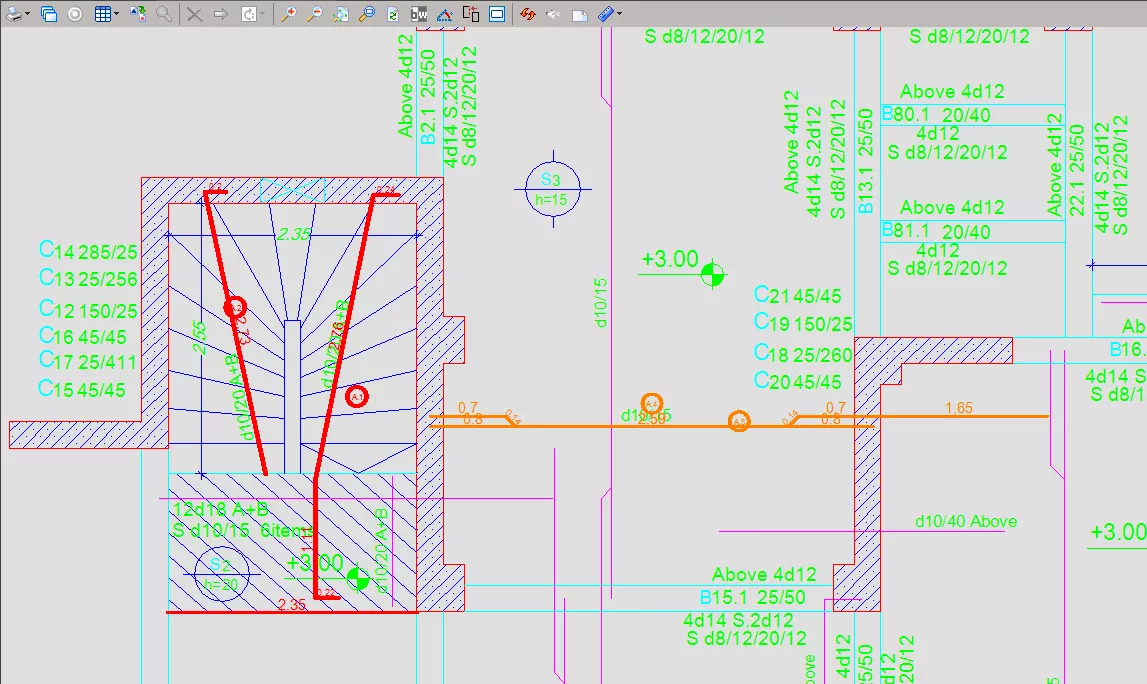Click column label C13 25/256
This screenshot has width=1147, height=684.
click(x=88, y=278)
